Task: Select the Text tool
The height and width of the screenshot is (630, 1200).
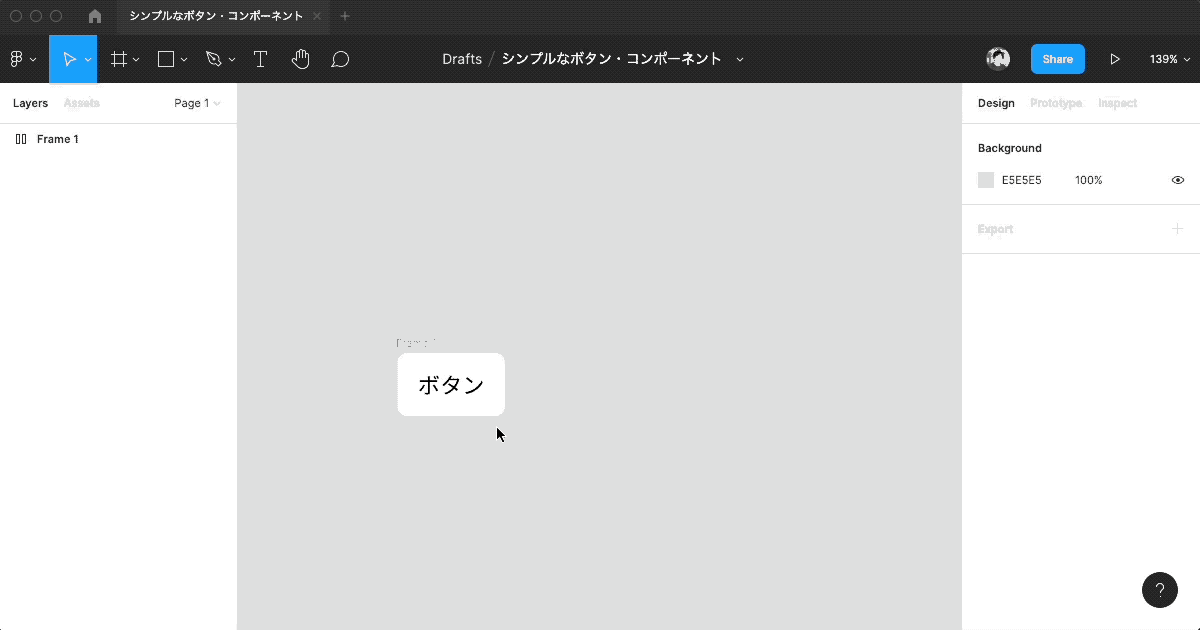Action: click(x=260, y=58)
